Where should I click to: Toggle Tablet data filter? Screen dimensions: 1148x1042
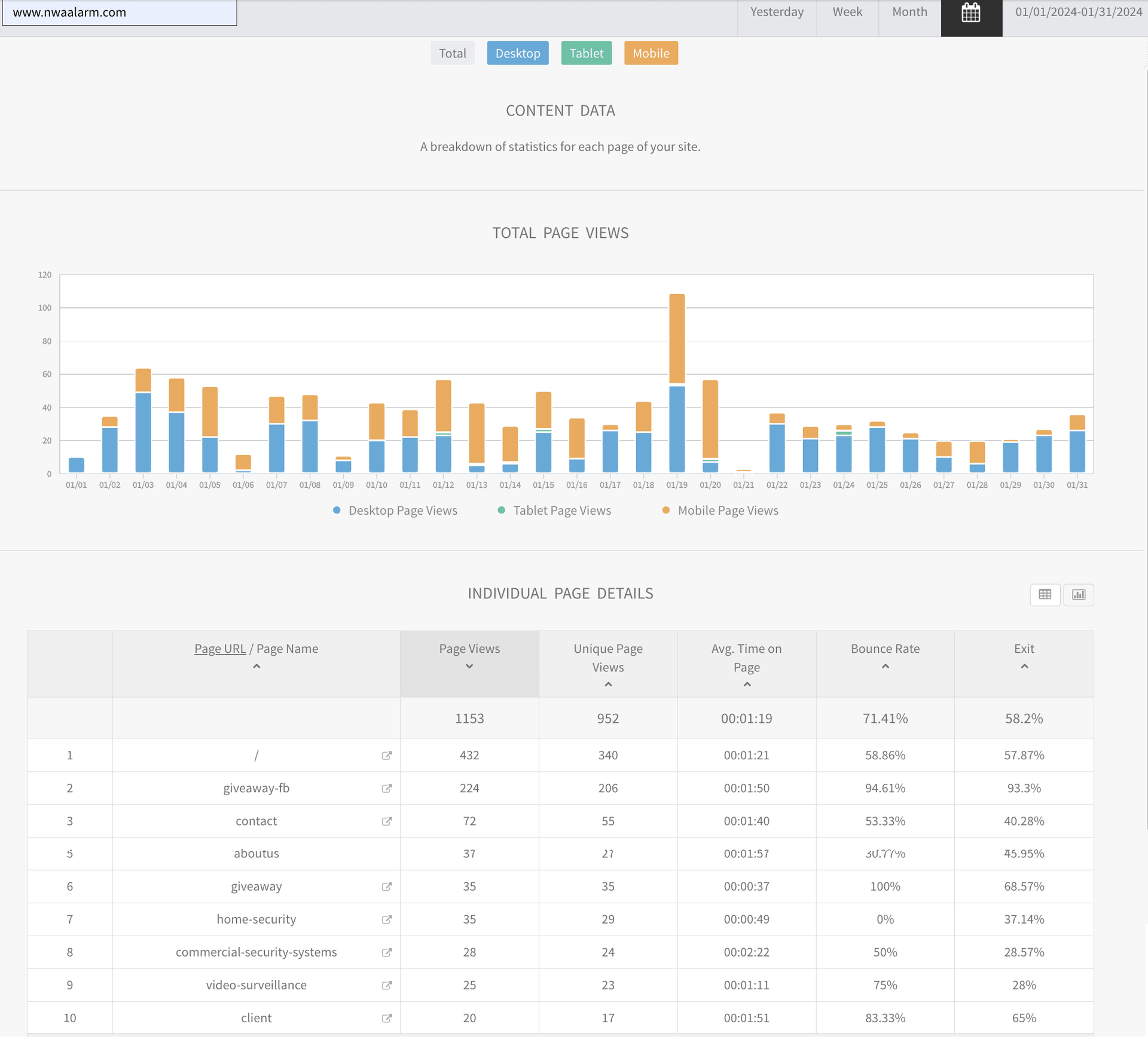click(x=586, y=53)
